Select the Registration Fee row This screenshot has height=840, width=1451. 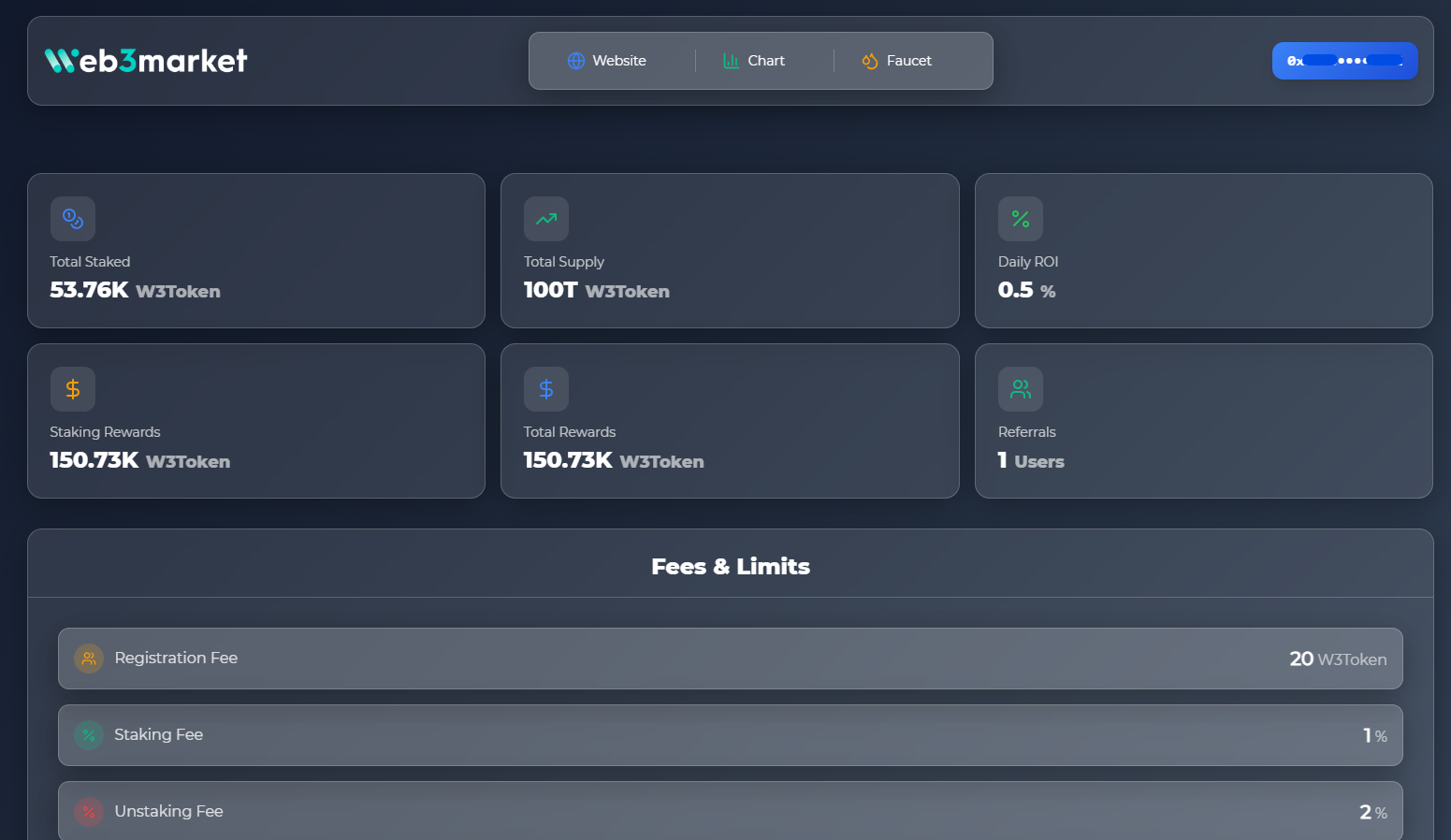point(731,658)
